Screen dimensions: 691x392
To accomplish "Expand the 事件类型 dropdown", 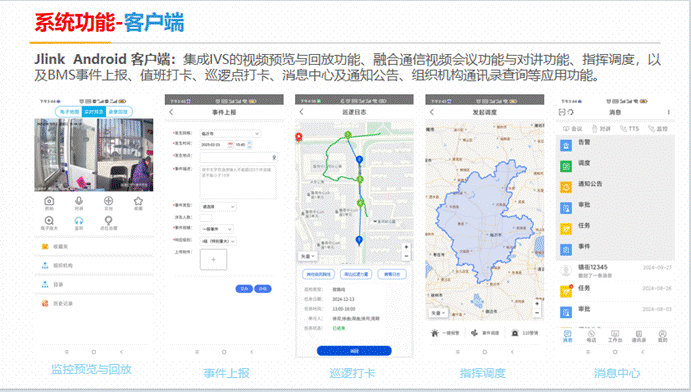I will [218, 206].
